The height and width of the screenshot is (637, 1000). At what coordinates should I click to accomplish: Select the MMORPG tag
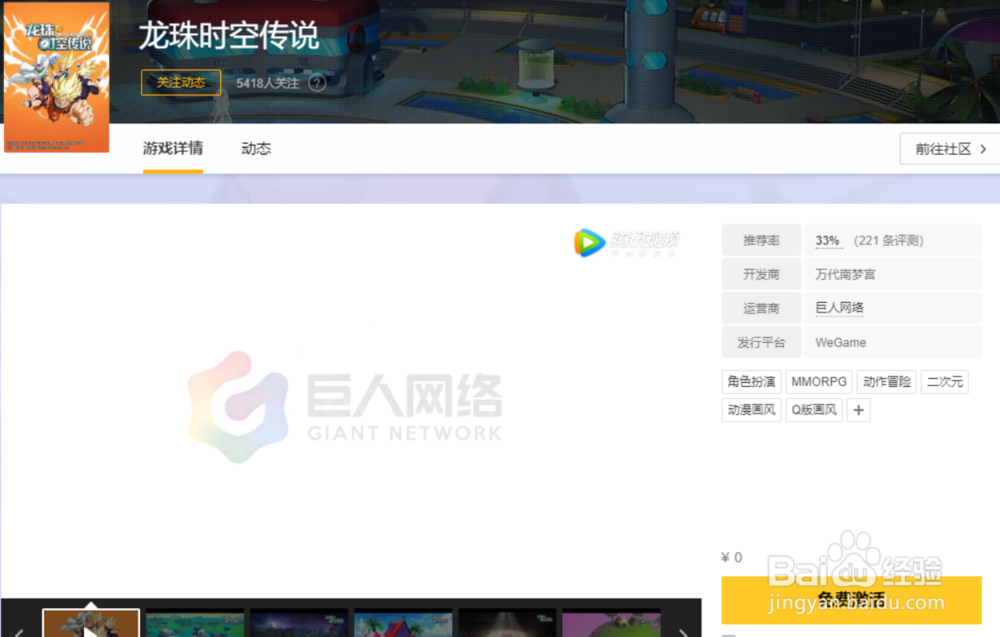point(819,382)
